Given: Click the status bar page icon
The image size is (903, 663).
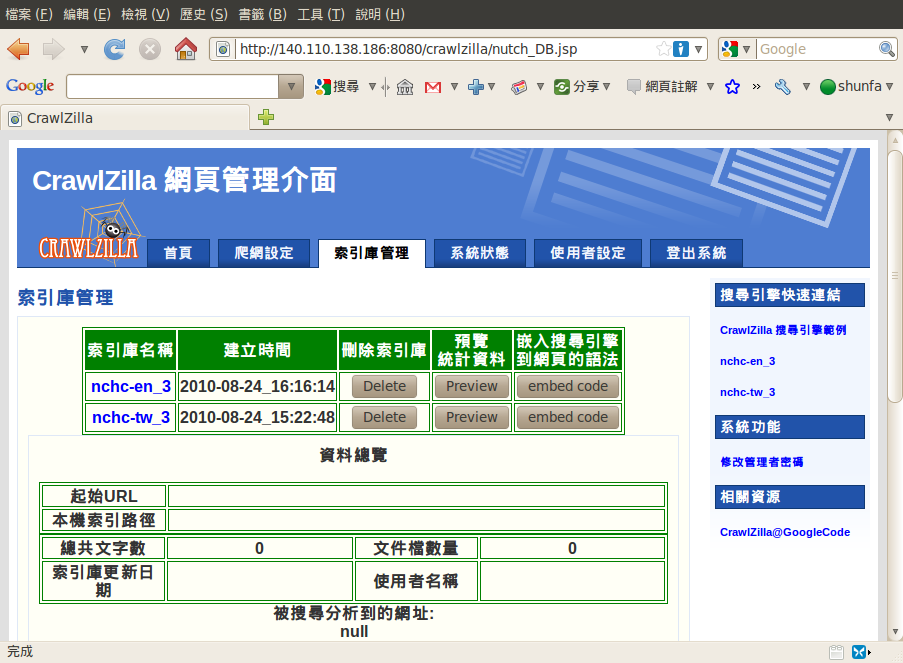Looking at the screenshot, I should click(x=836, y=652).
